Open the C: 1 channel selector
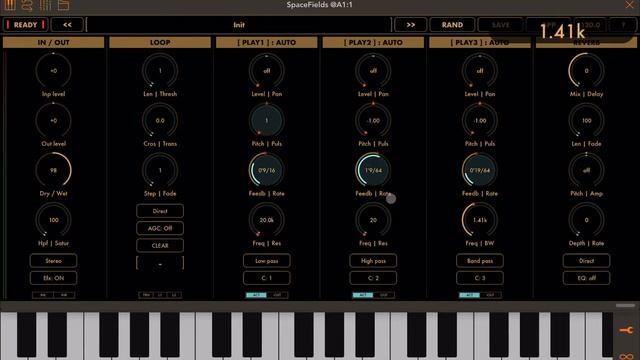 point(267,278)
